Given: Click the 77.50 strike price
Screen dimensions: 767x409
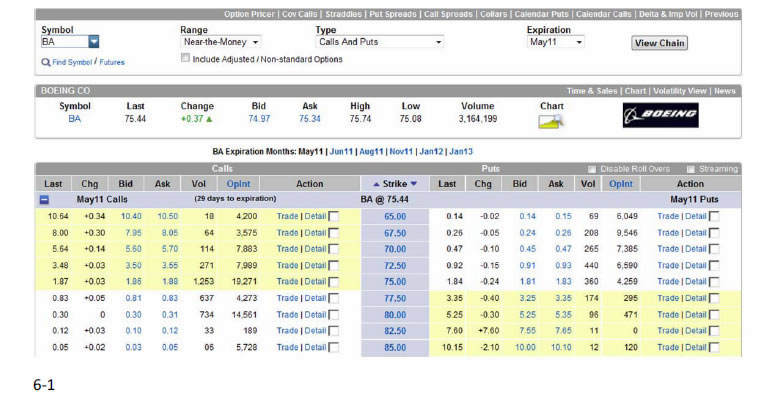Looking at the screenshot, I should tap(395, 298).
